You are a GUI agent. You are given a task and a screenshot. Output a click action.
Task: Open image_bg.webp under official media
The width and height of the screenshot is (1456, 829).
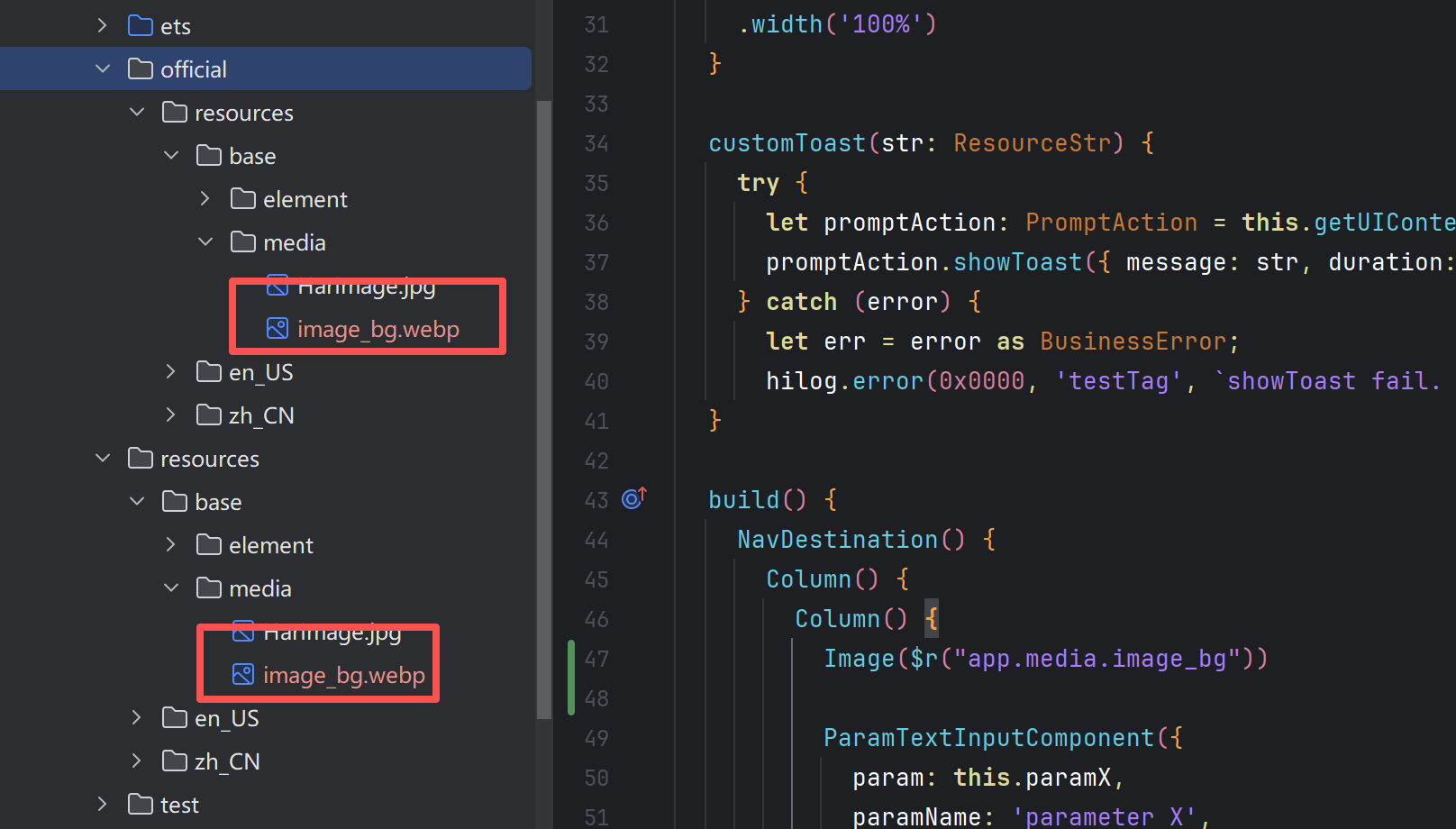point(378,330)
